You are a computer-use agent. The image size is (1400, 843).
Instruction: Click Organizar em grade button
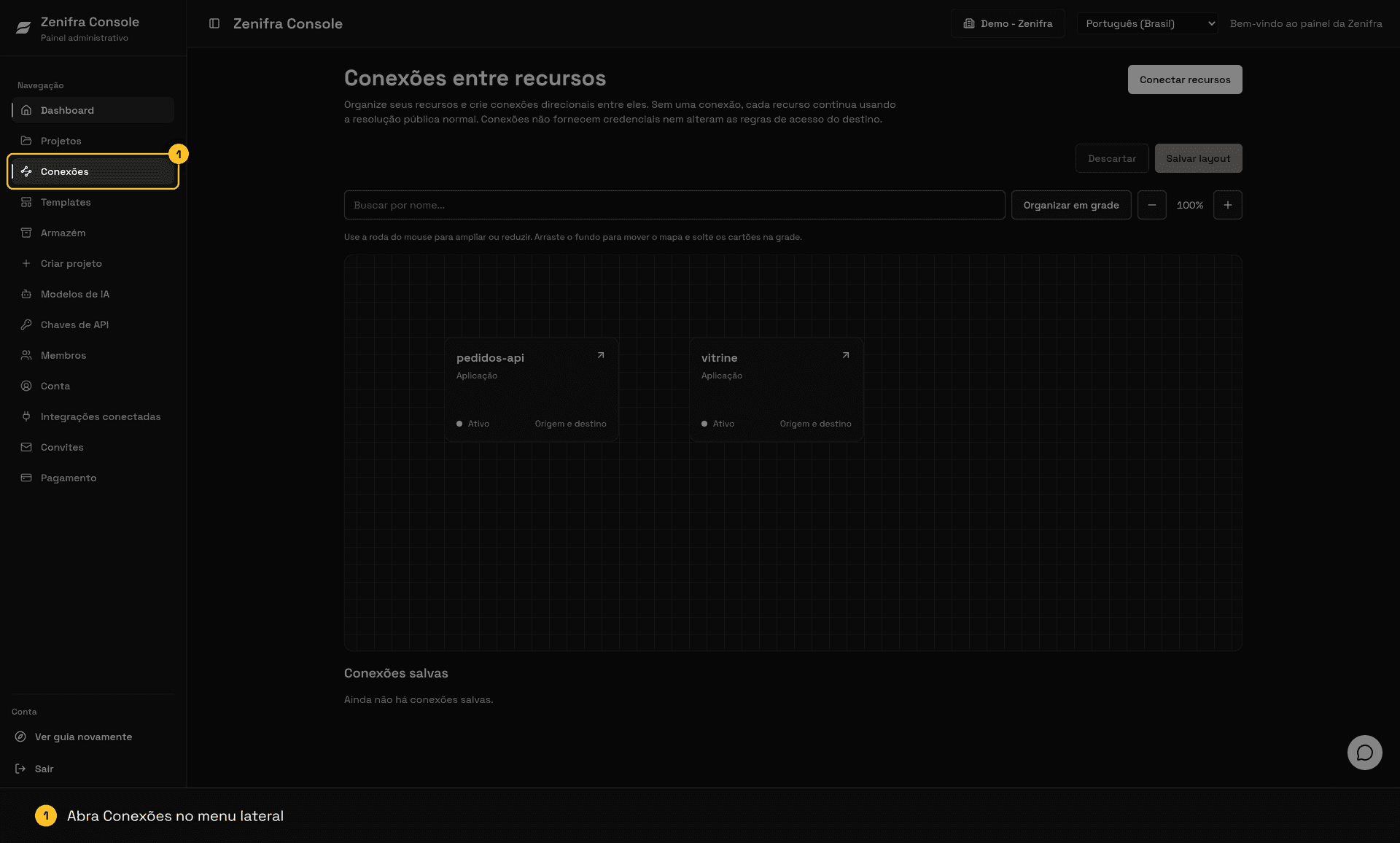point(1071,205)
